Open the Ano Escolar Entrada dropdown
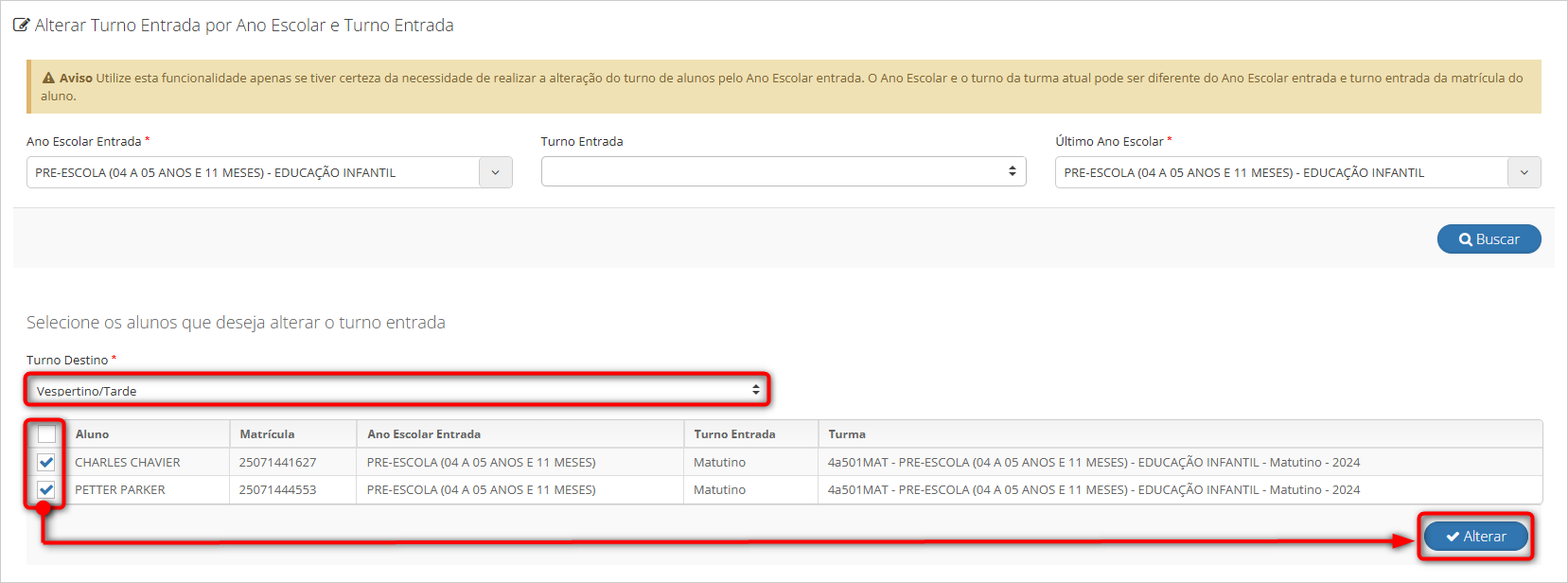Screen dimensions: 1568x583 [x=269, y=172]
